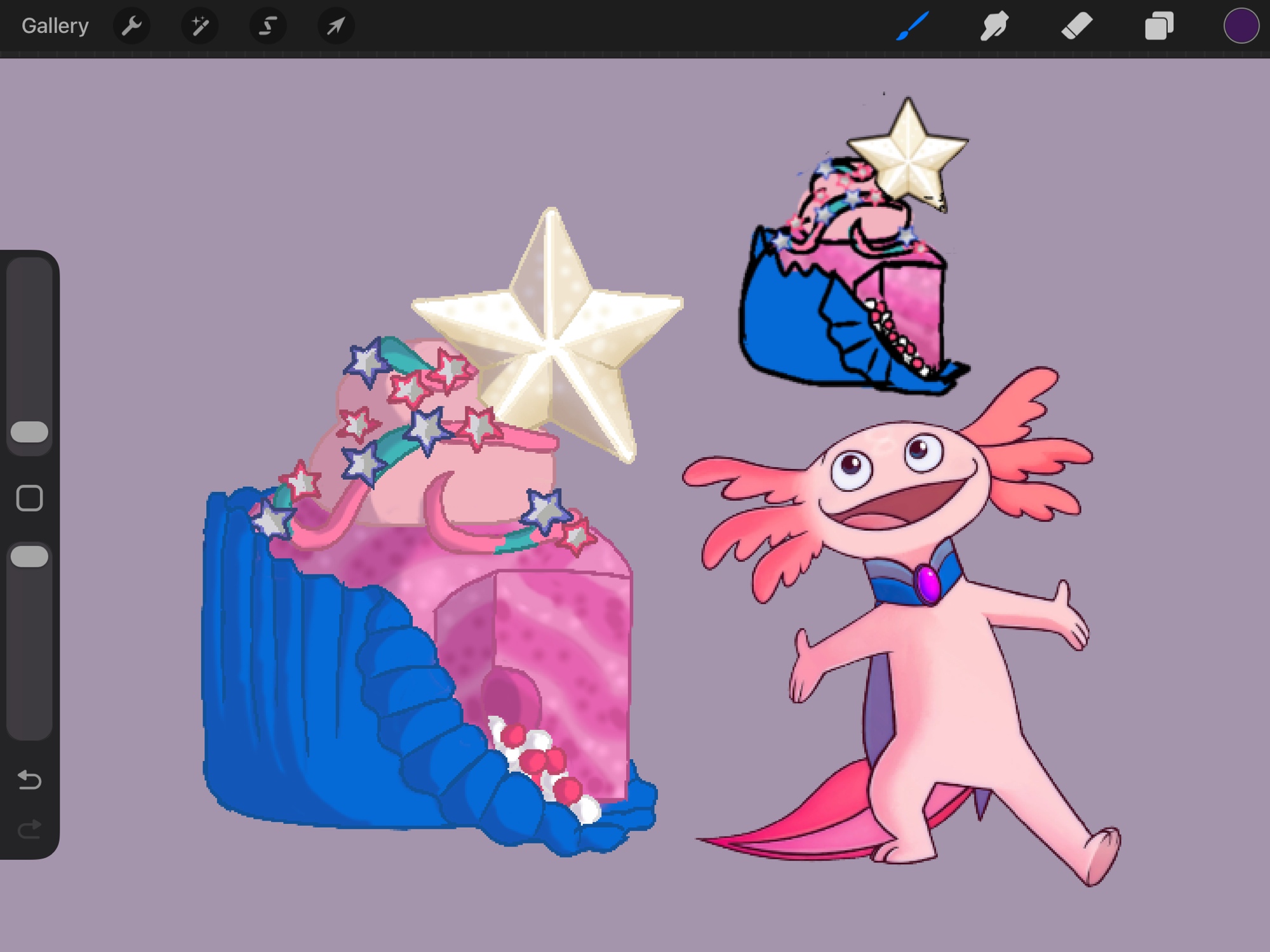Select the Brush tool
The height and width of the screenshot is (952, 1270).
(912, 26)
